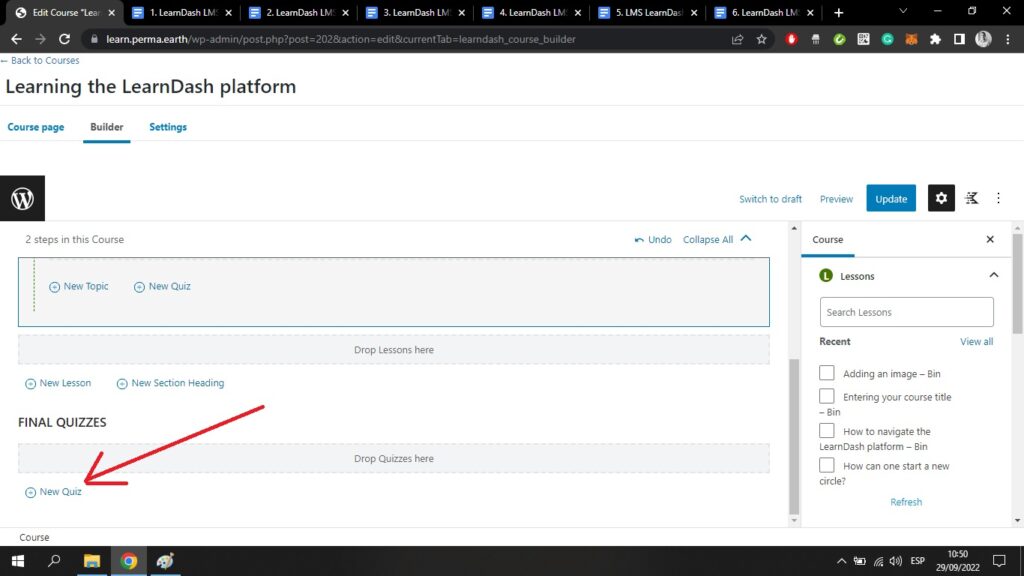Screen dimensions: 1024x576
Task: Collapse the Lessons panel section
Action: click(993, 276)
